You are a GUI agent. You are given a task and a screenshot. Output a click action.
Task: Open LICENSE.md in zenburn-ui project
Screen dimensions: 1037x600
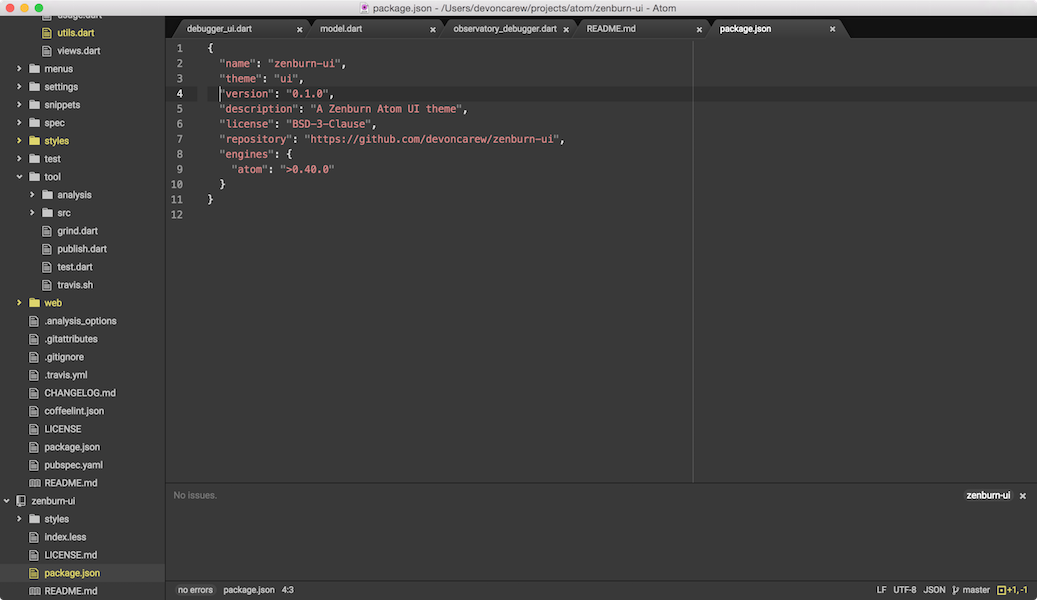71,555
